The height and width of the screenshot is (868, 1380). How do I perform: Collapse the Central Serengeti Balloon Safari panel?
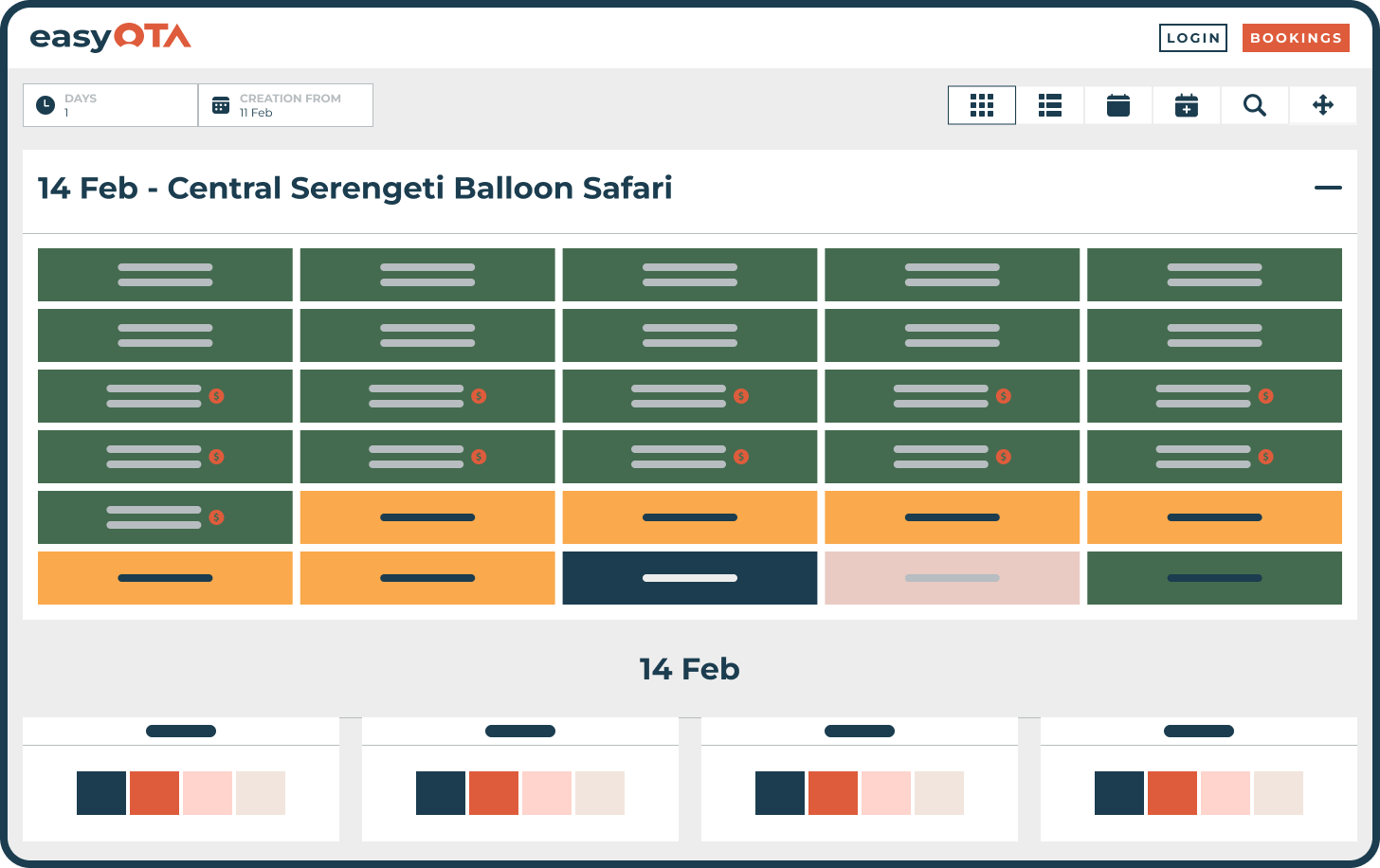click(x=1328, y=188)
